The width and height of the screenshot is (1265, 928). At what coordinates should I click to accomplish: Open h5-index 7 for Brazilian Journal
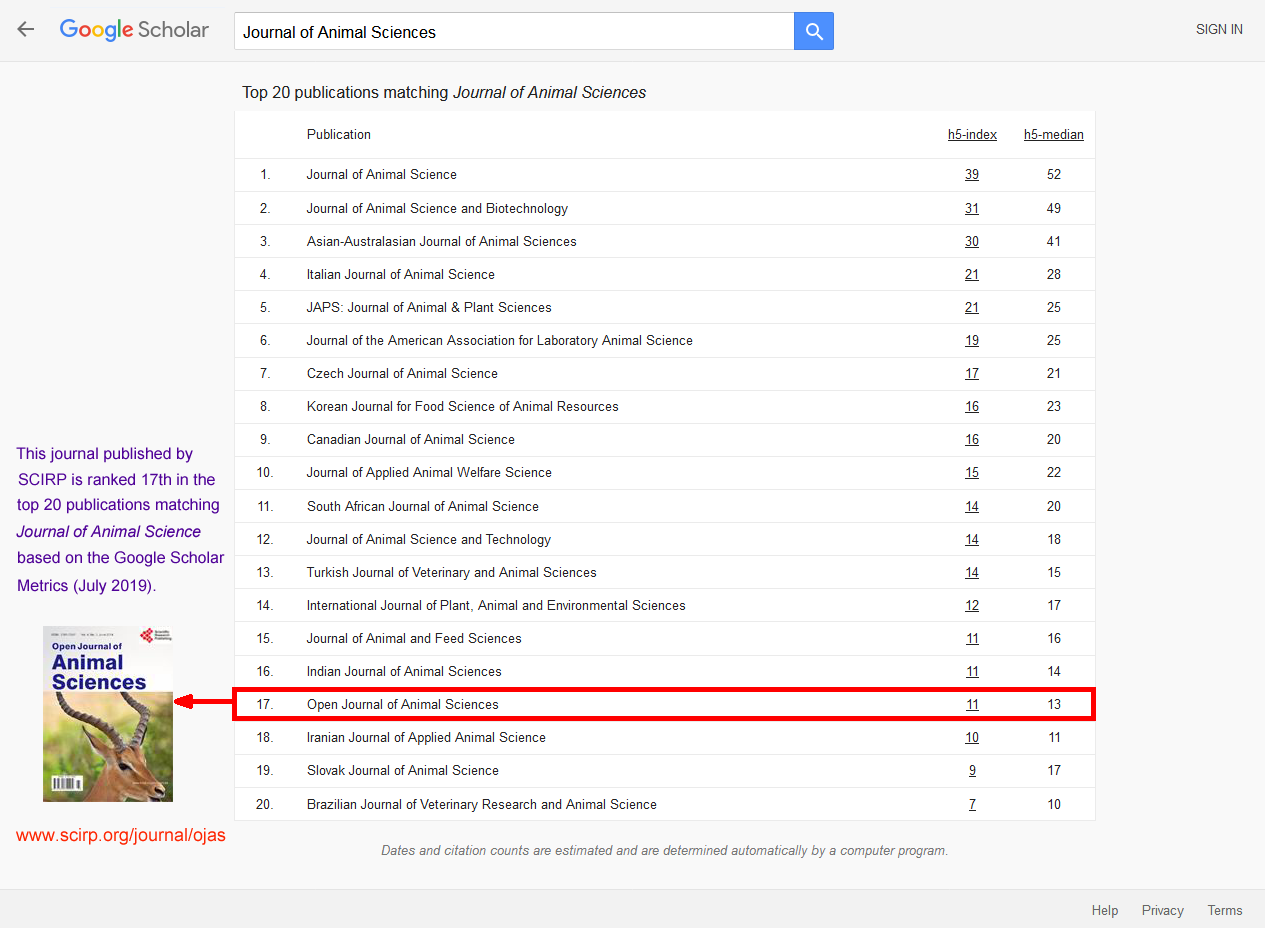972,805
